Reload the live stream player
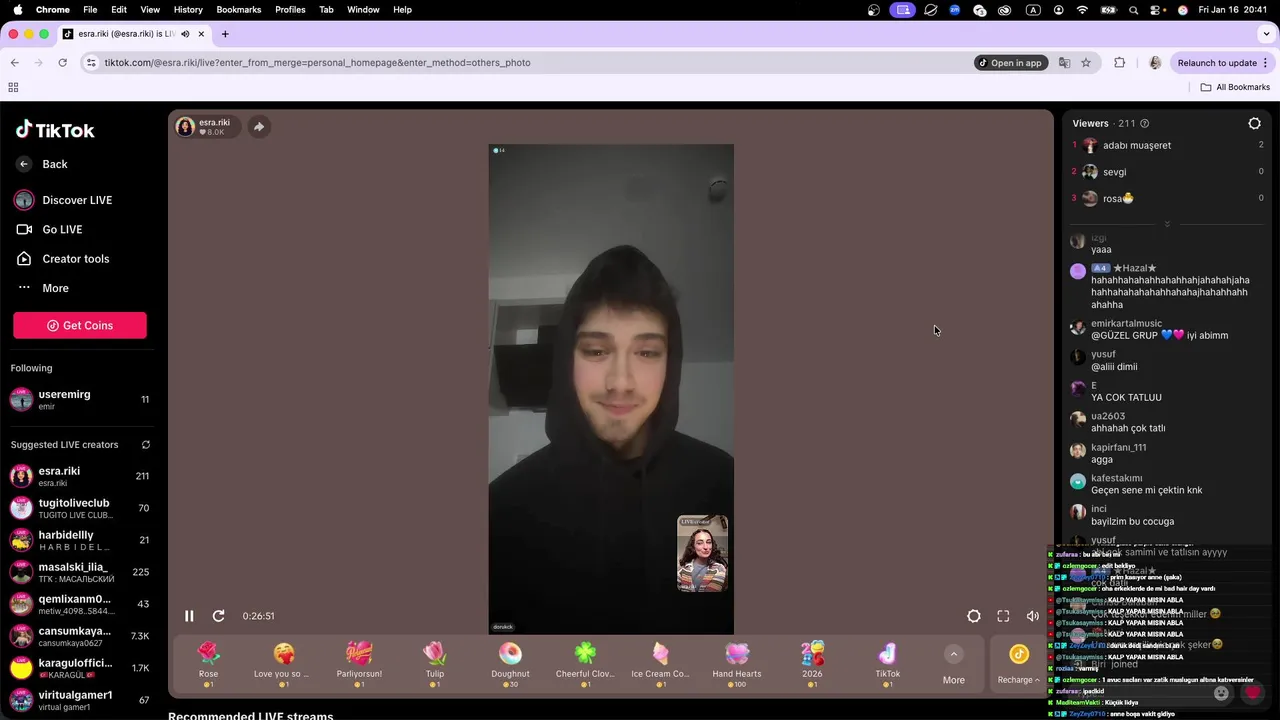 click(219, 616)
